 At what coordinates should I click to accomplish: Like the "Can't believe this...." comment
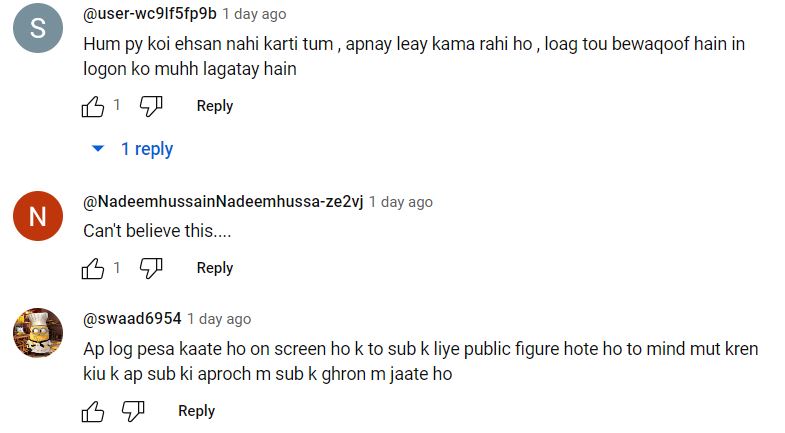click(93, 268)
